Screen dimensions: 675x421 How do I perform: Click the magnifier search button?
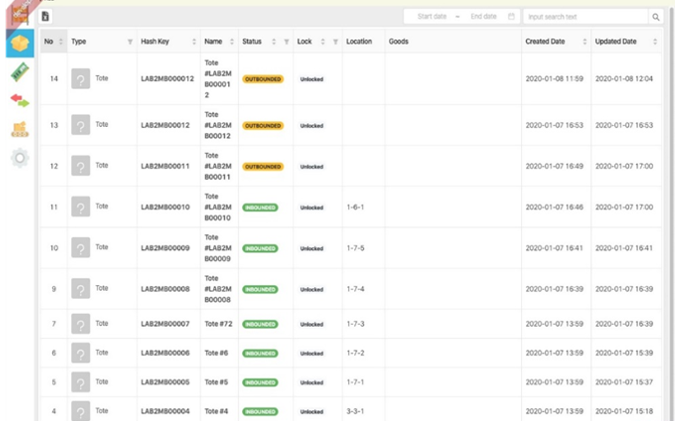pyautogui.click(x=656, y=17)
